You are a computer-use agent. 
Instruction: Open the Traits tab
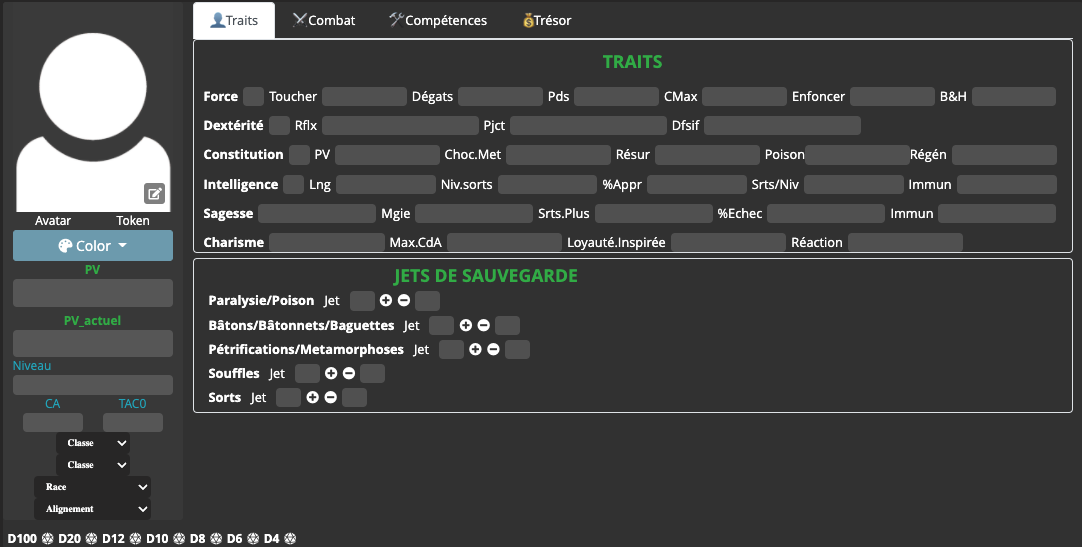(x=234, y=20)
